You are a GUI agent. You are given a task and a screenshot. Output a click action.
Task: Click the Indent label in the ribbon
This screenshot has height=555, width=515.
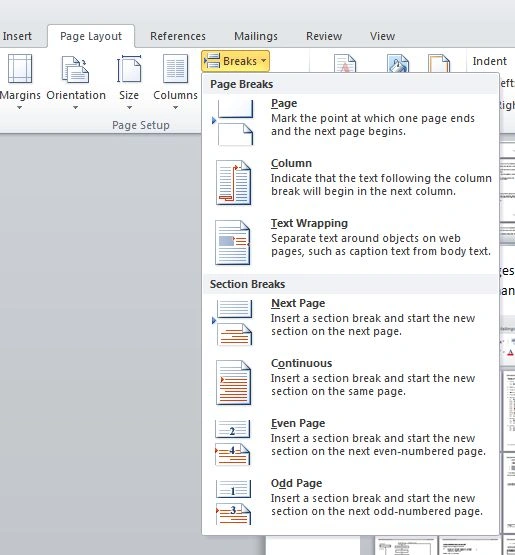pos(490,61)
